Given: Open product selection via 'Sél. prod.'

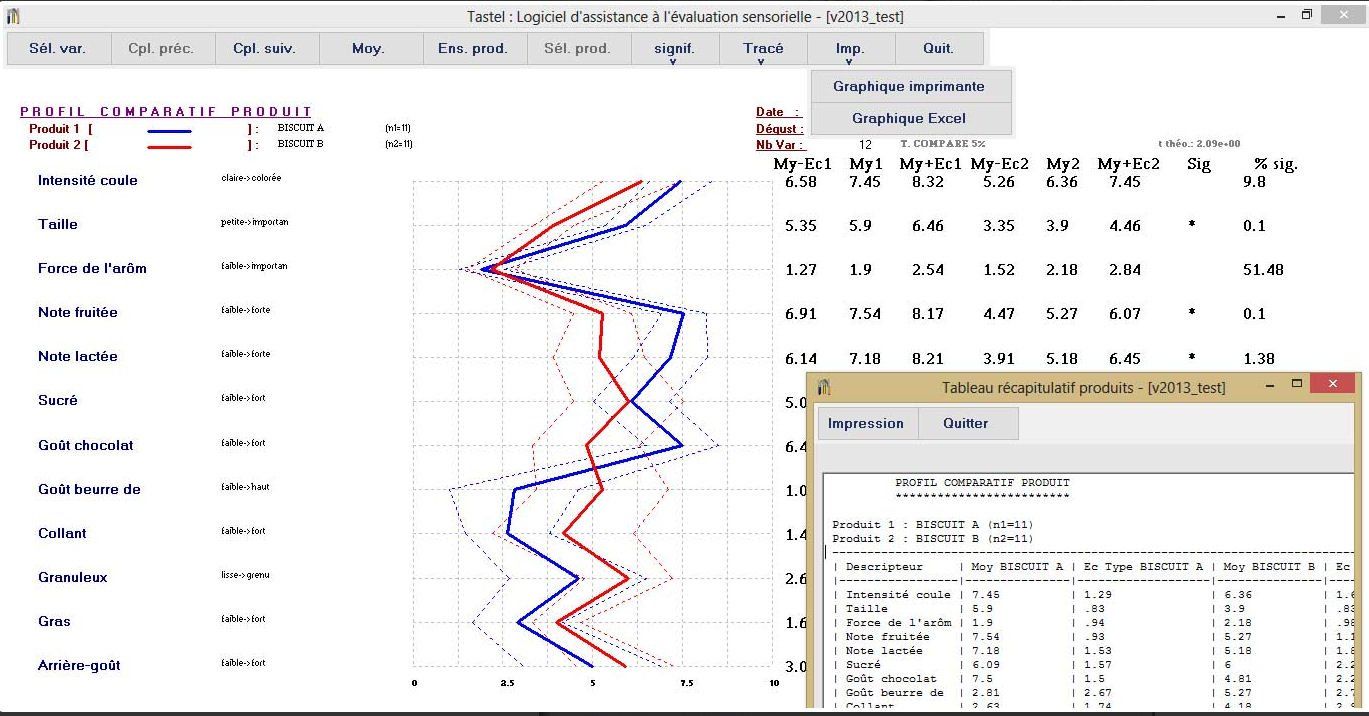Looking at the screenshot, I should 578,48.
